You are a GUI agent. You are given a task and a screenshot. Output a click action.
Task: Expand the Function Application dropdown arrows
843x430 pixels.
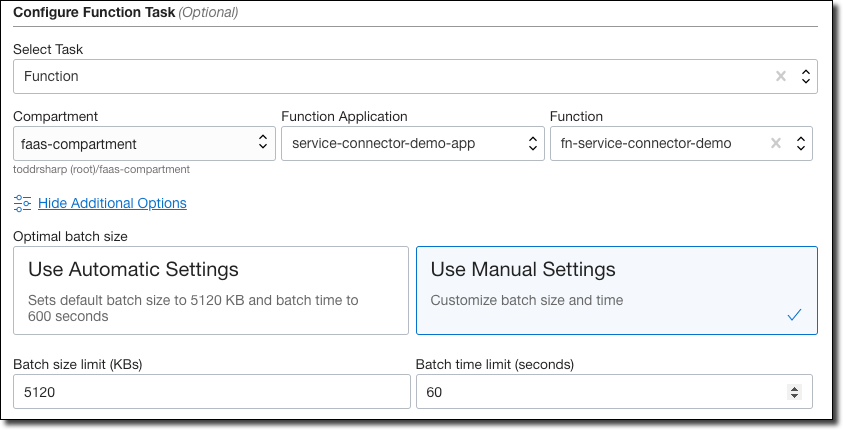point(533,143)
